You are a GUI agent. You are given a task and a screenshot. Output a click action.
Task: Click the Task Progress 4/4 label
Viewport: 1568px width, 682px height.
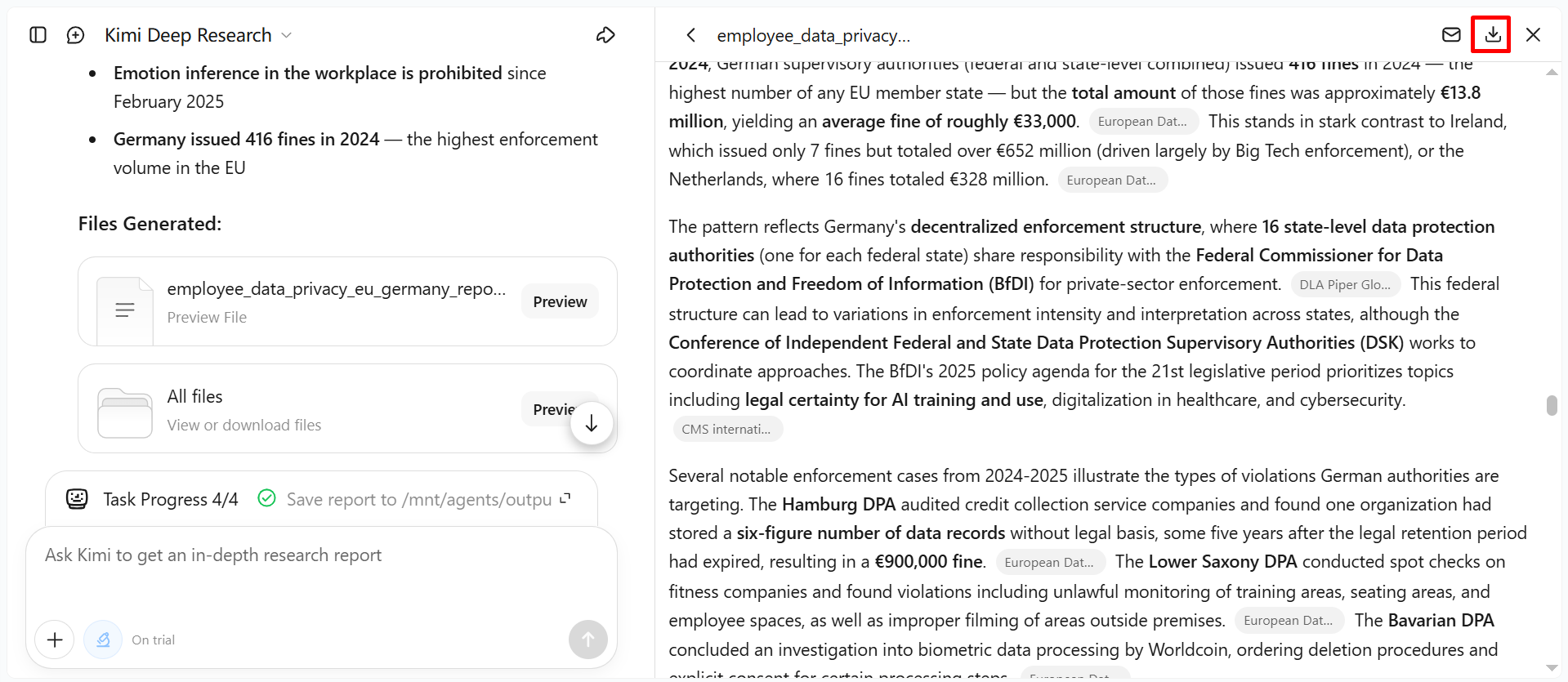click(x=171, y=499)
